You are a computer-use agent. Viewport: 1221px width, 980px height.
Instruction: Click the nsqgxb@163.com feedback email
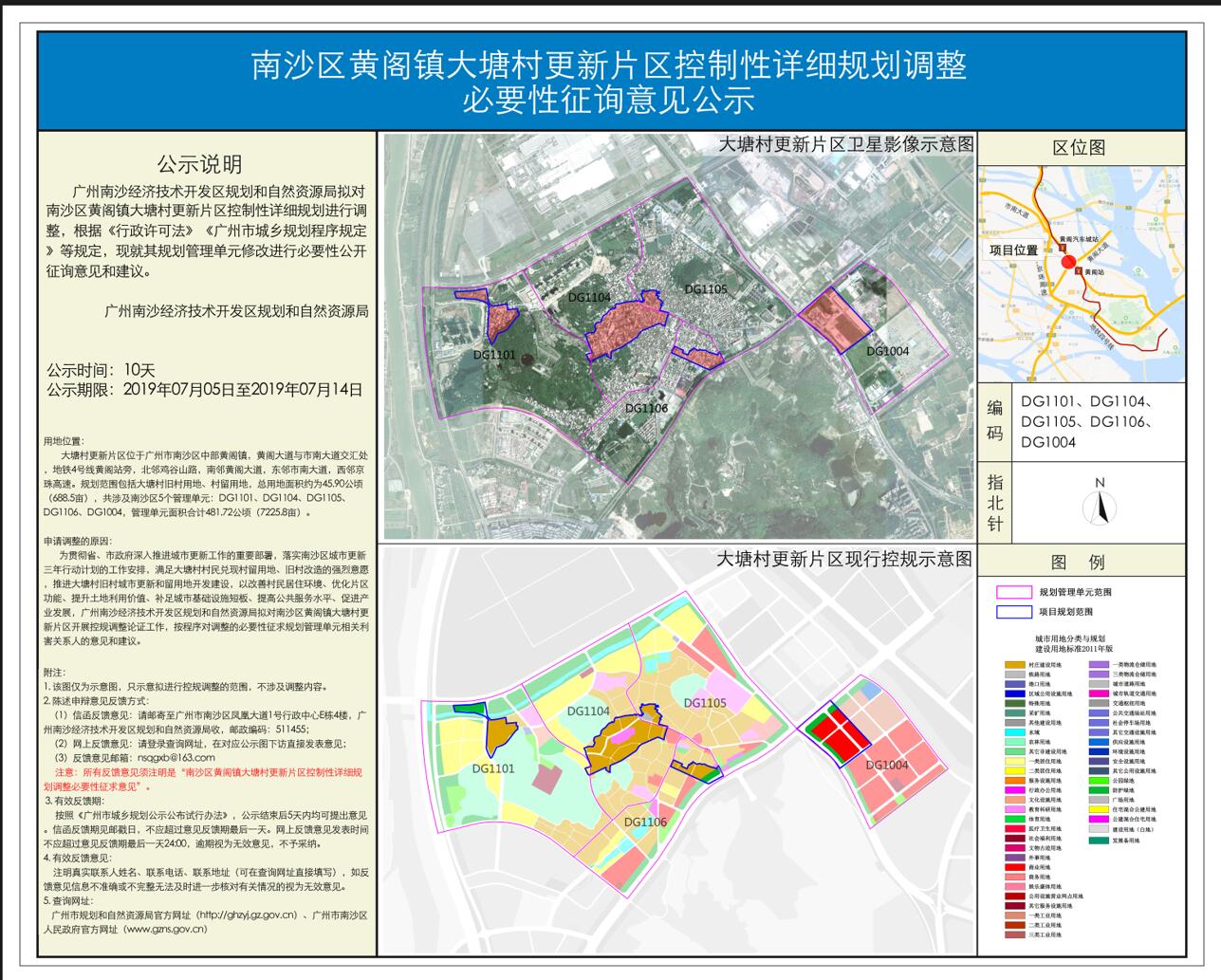click(x=176, y=758)
